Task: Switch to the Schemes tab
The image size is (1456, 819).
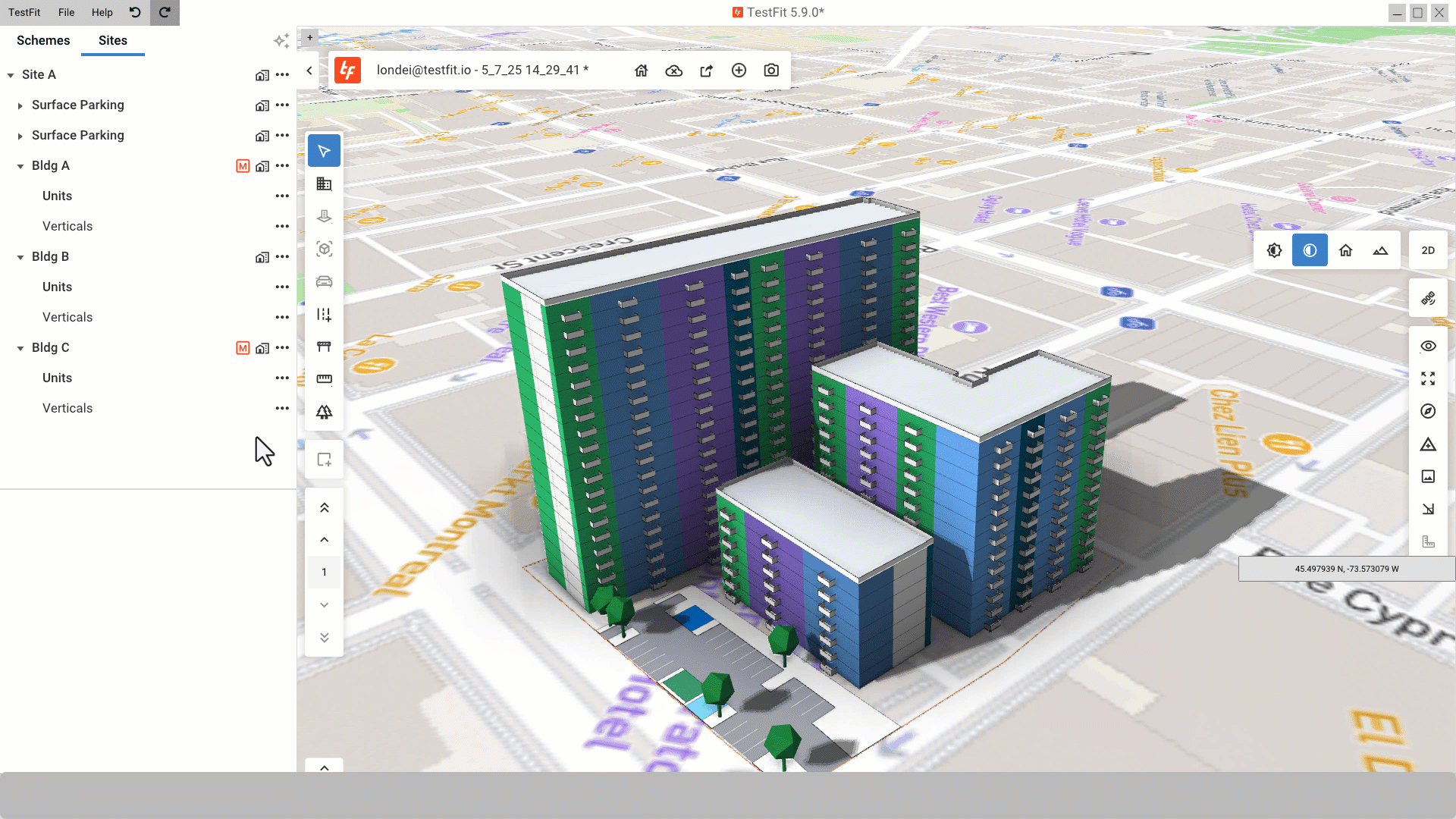Action: click(43, 41)
